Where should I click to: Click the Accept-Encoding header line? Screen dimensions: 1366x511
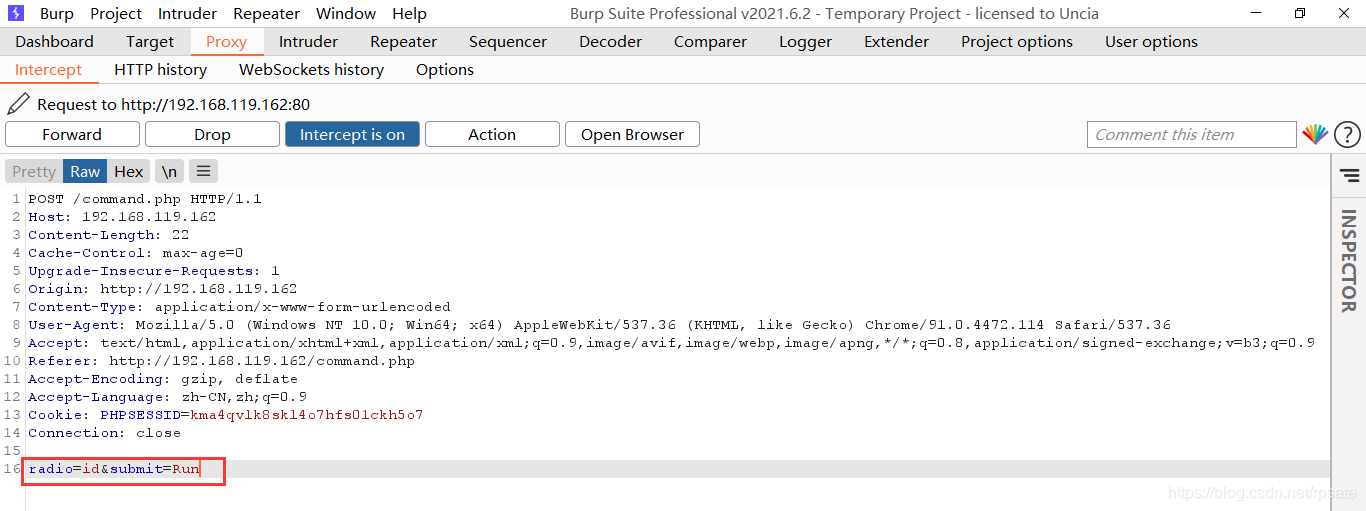click(163, 379)
